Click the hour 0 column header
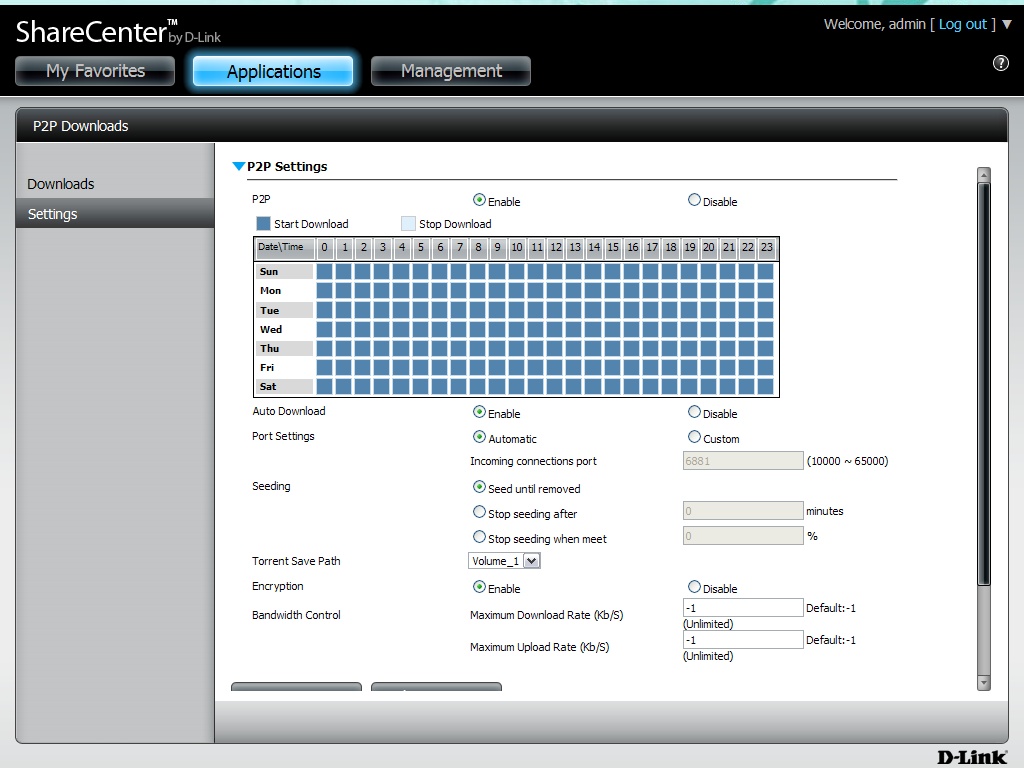 325,248
